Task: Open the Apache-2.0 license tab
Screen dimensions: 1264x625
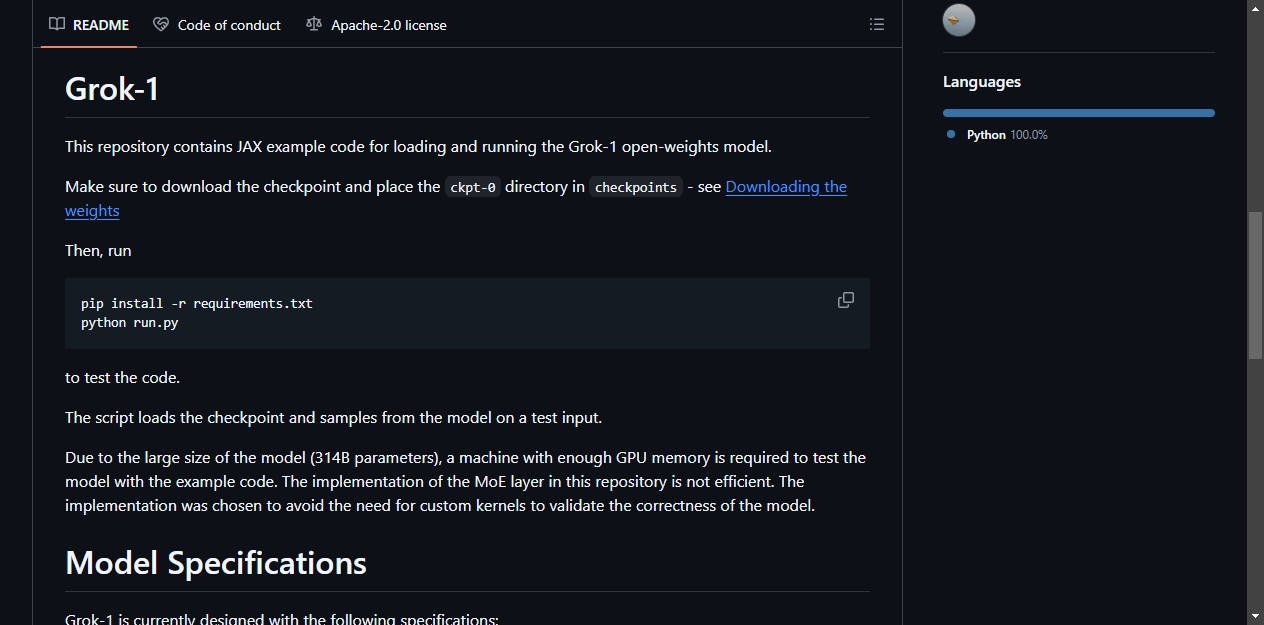Action: point(376,25)
